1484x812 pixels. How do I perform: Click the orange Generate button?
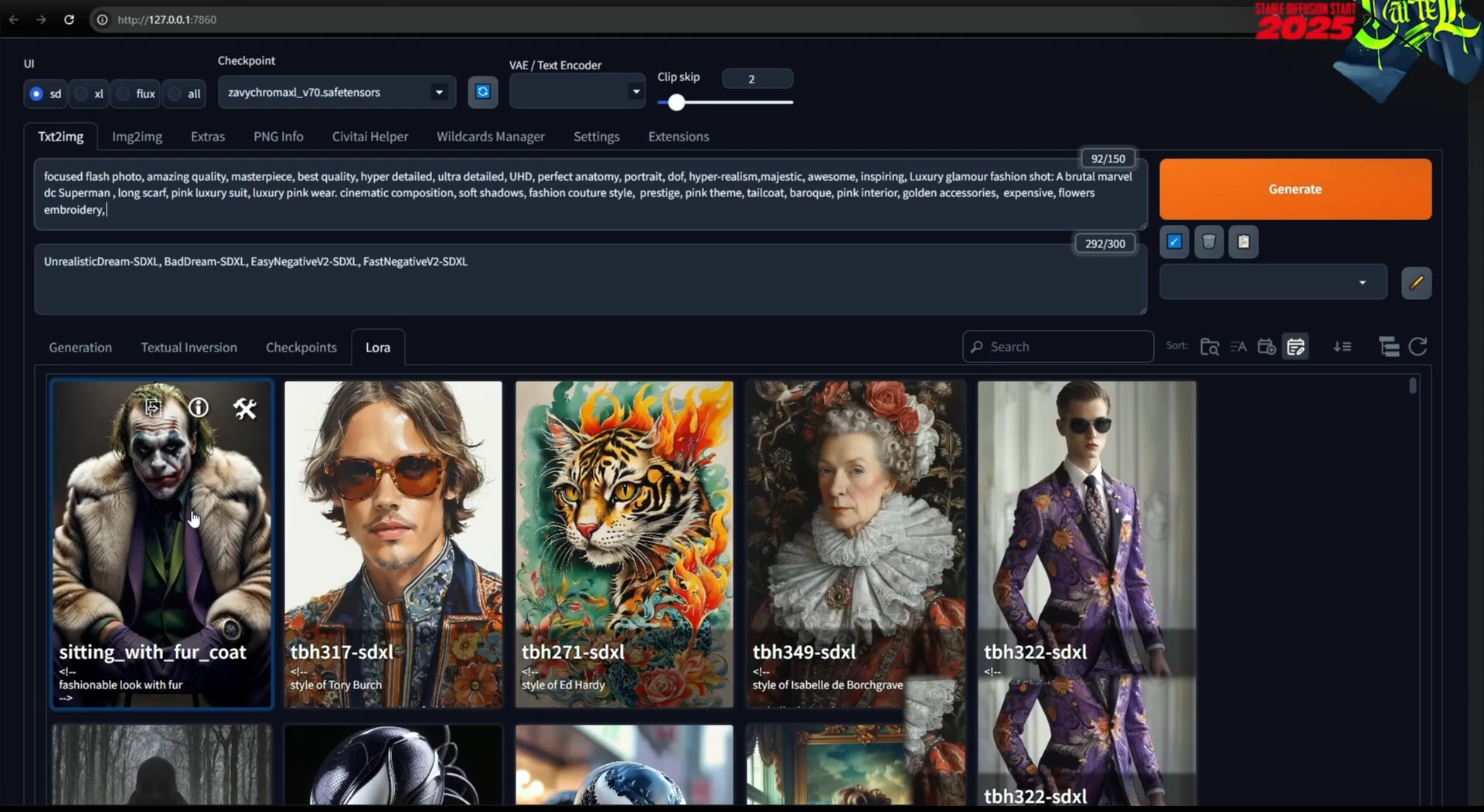point(1295,189)
